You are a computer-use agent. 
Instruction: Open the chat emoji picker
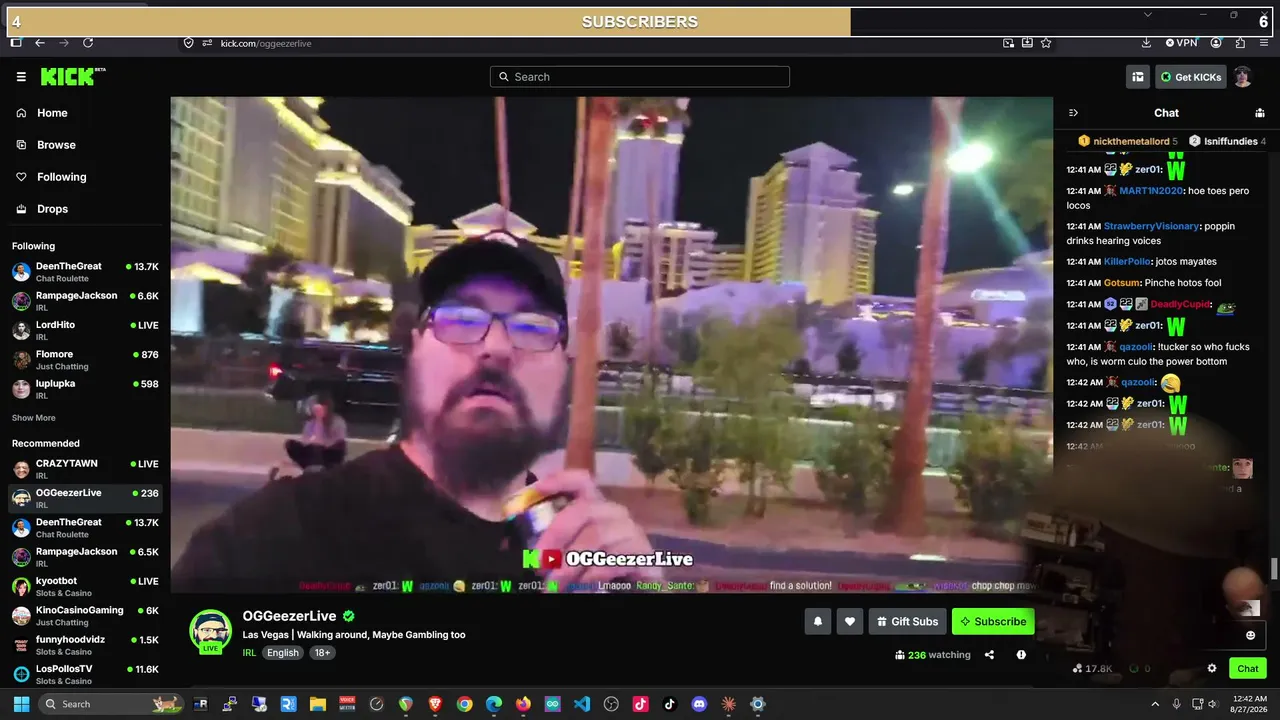click(1250, 635)
